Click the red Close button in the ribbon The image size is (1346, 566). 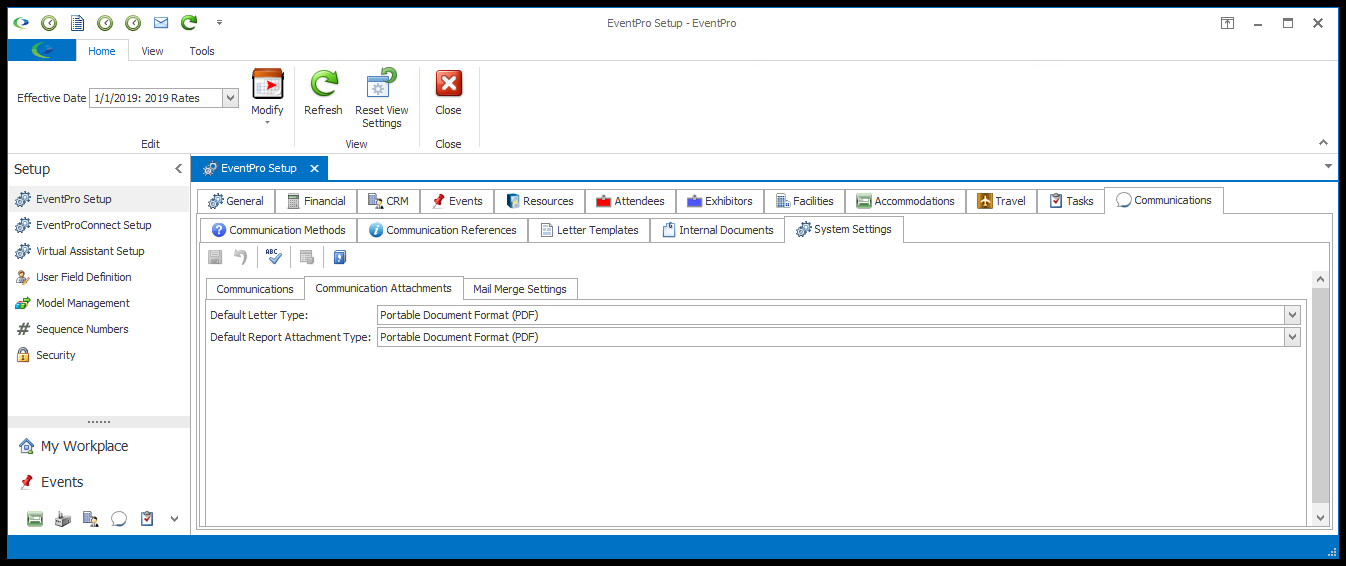(x=448, y=93)
